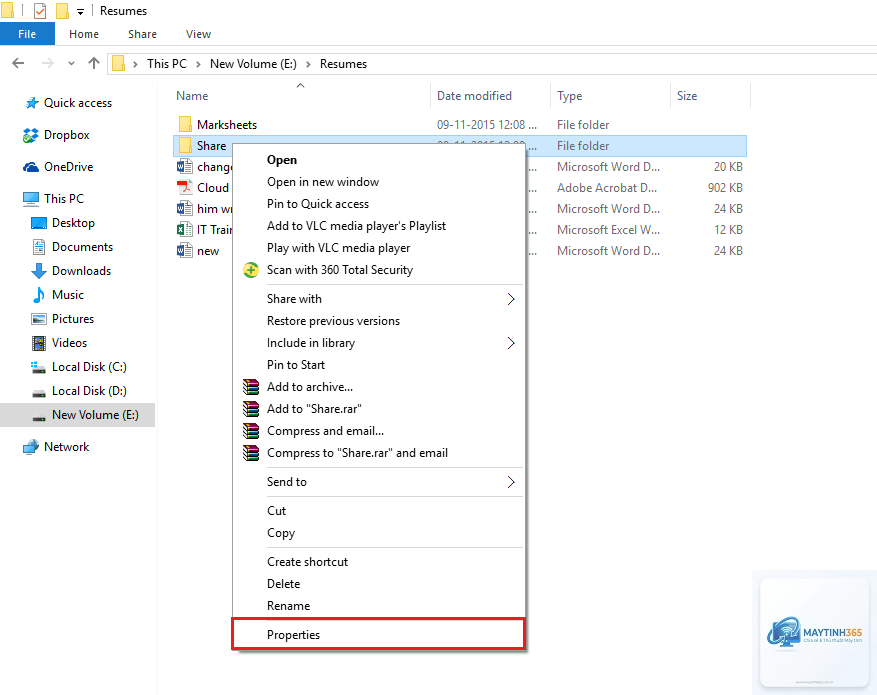Expand chevron after This PC in address bar
877x695 pixels.
click(198, 64)
